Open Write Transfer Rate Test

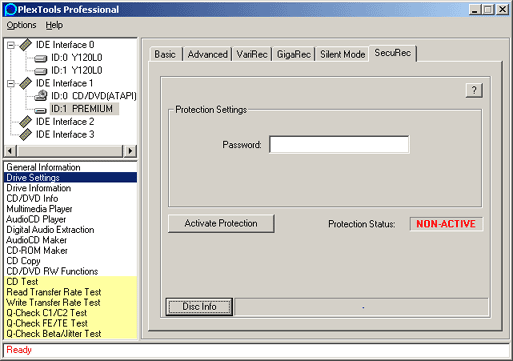(70, 302)
